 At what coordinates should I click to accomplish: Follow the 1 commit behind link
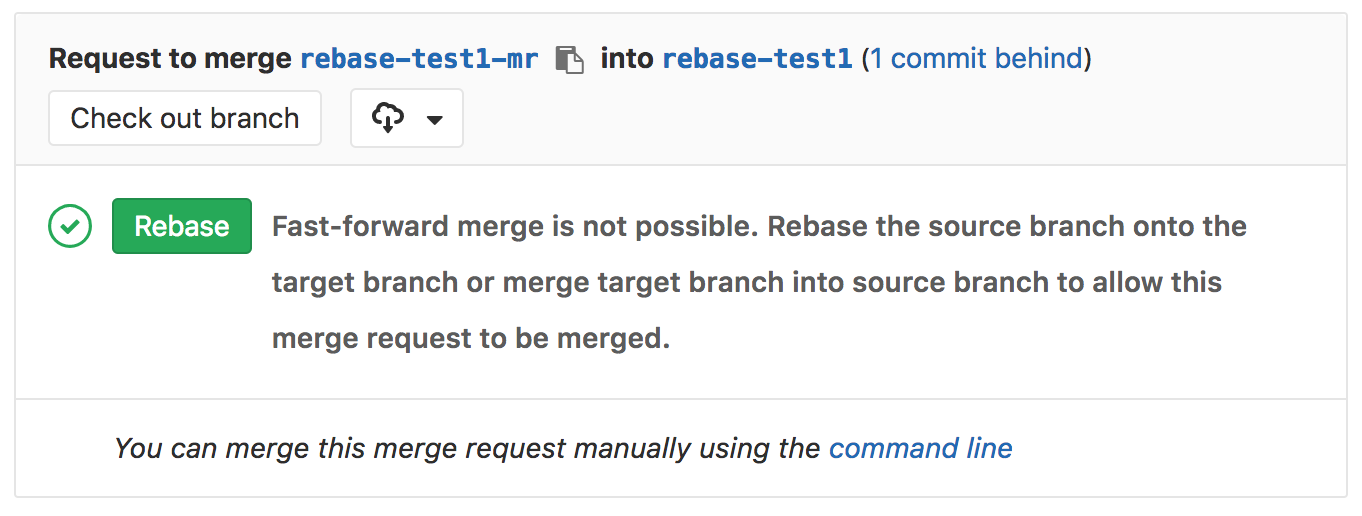pyautogui.click(x=976, y=59)
